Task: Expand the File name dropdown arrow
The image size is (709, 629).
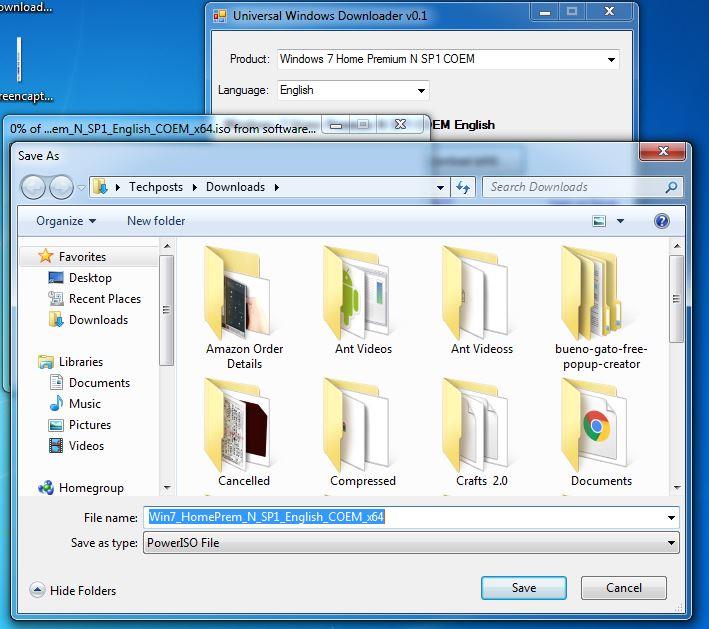Action: point(671,518)
